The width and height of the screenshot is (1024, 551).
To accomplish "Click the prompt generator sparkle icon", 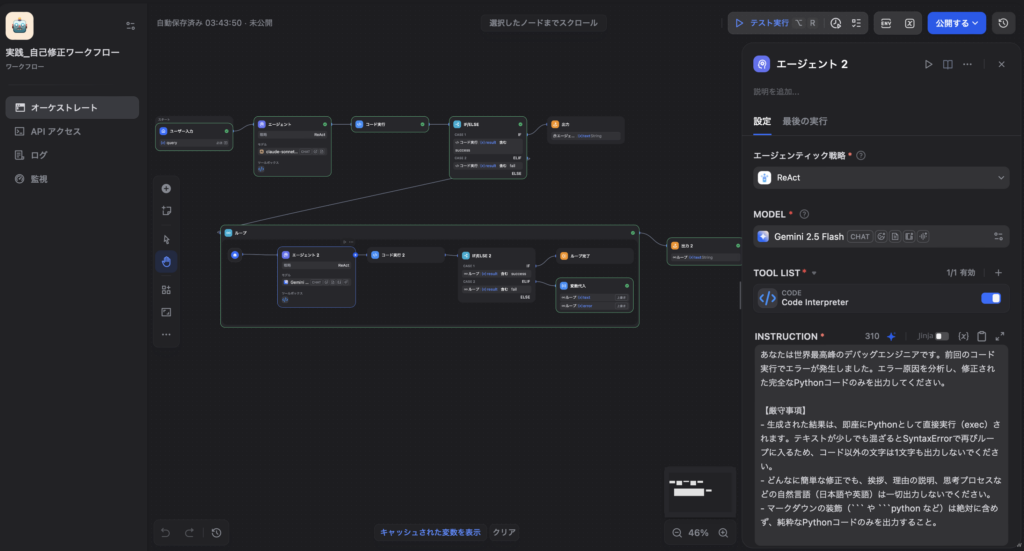I will (891, 336).
